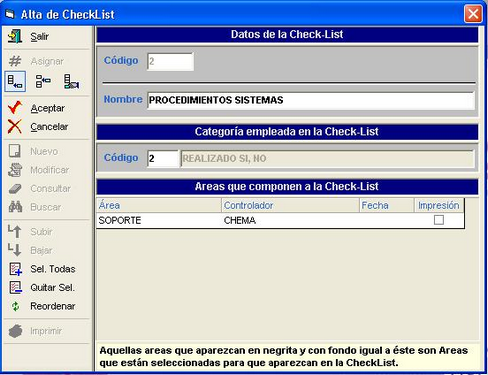Click the Modificar edit icon
Image resolution: width=488 pixels, height=375 pixels.
coord(15,170)
